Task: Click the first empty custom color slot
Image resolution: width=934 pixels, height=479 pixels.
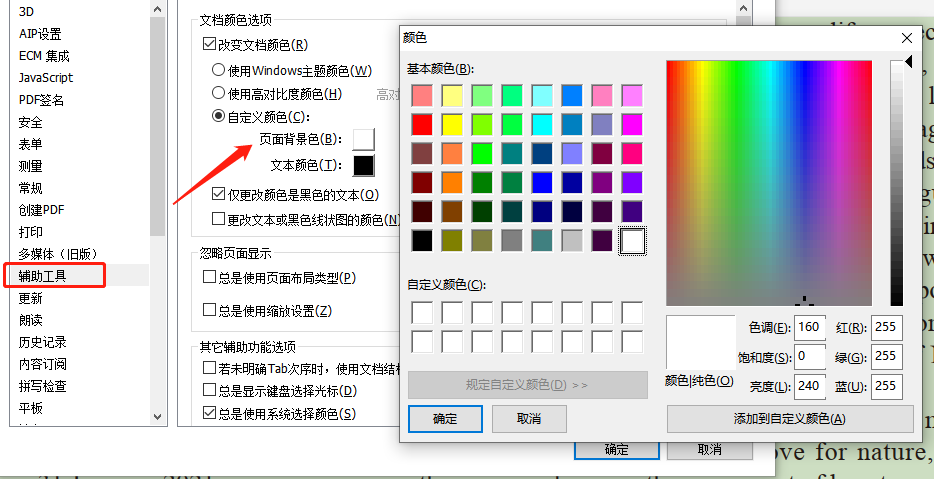Action: click(422, 312)
